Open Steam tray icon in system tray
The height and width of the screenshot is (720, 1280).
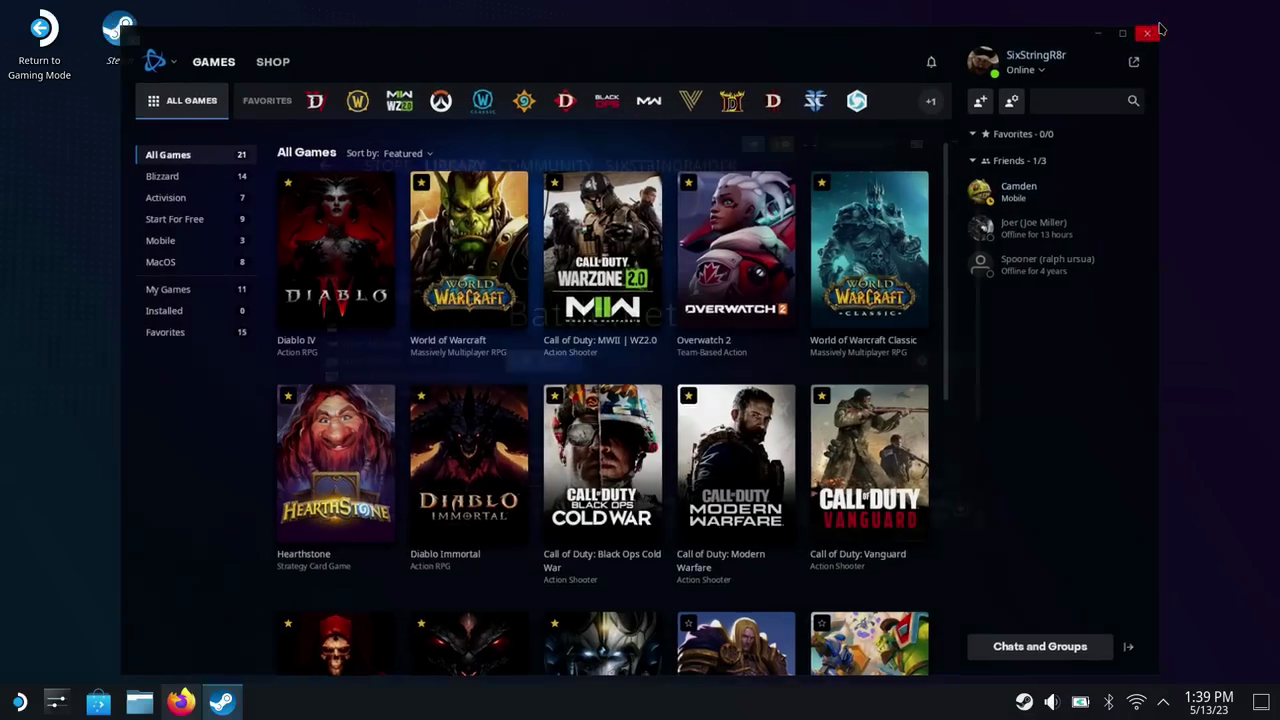click(1024, 702)
